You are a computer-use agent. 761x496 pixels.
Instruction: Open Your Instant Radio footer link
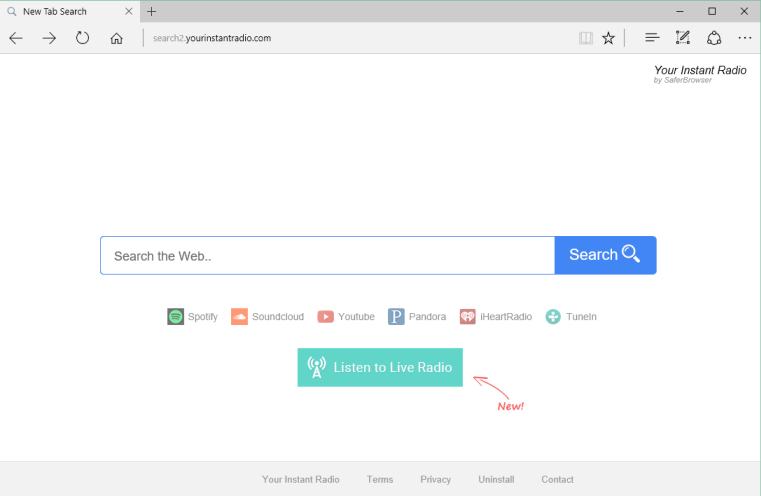[301, 479]
